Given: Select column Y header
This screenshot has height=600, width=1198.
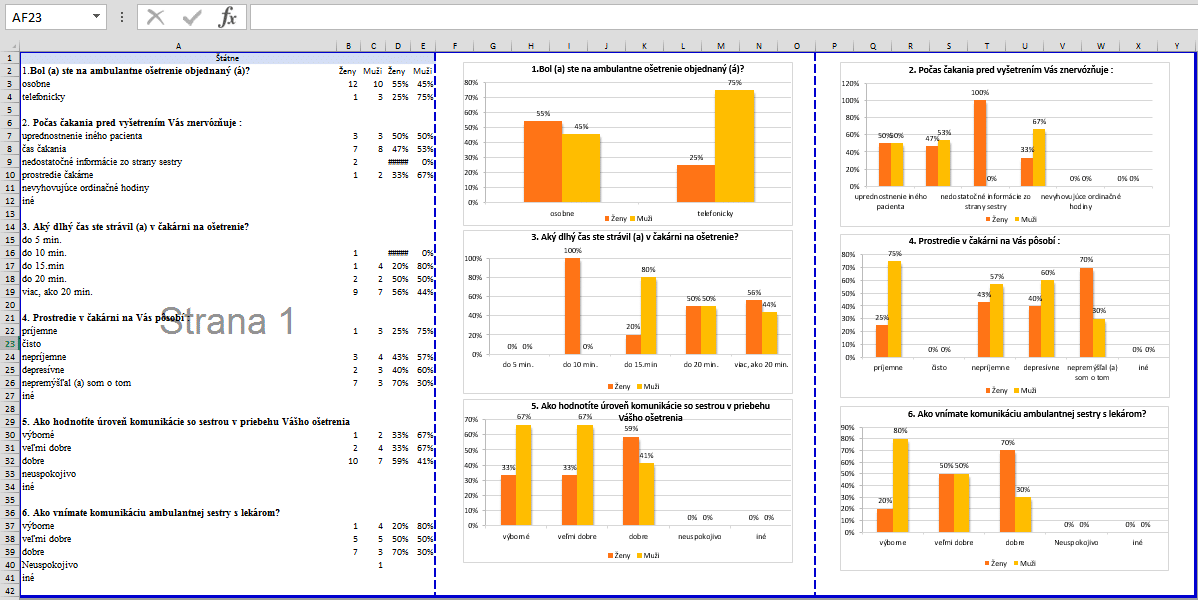Looking at the screenshot, I should pos(1177,46).
